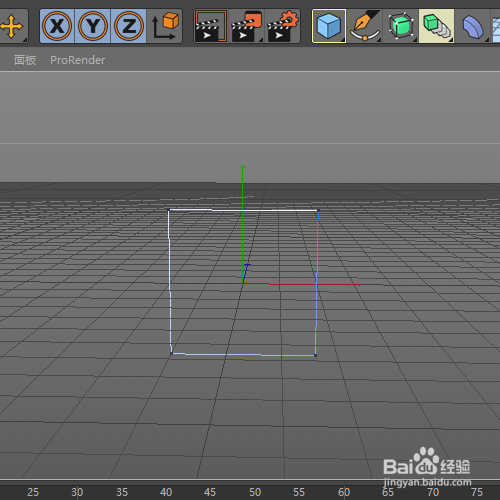Open the 面板 menu
The height and width of the screenshot is (500, 500).
coord(25,60)
